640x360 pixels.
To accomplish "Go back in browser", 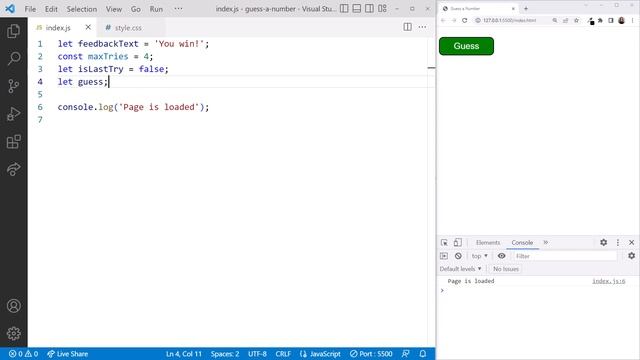I will (x=443, y=20).
